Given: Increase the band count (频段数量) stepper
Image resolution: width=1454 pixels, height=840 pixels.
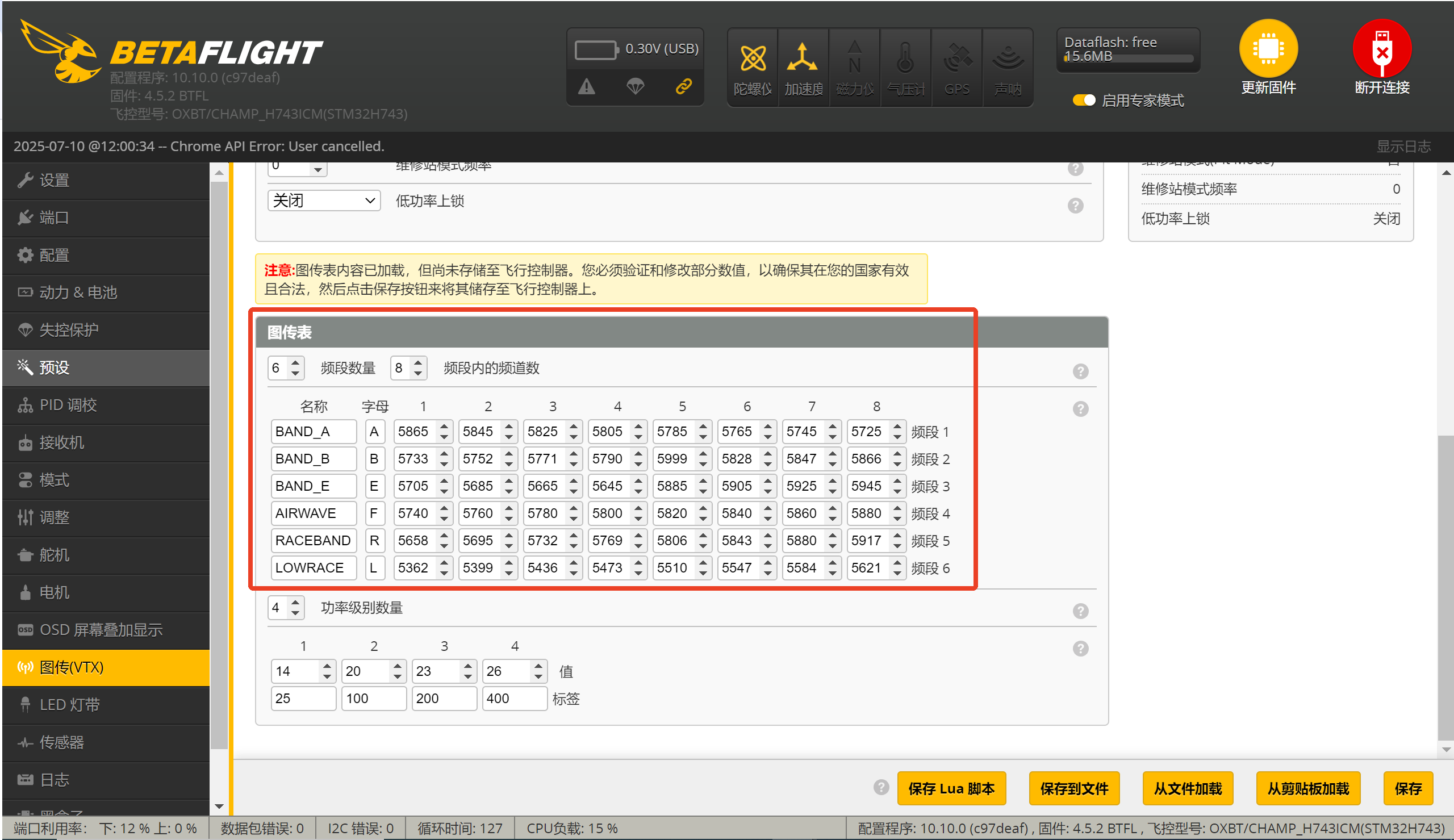Looking at the screenshot, I should coord(295,363).
